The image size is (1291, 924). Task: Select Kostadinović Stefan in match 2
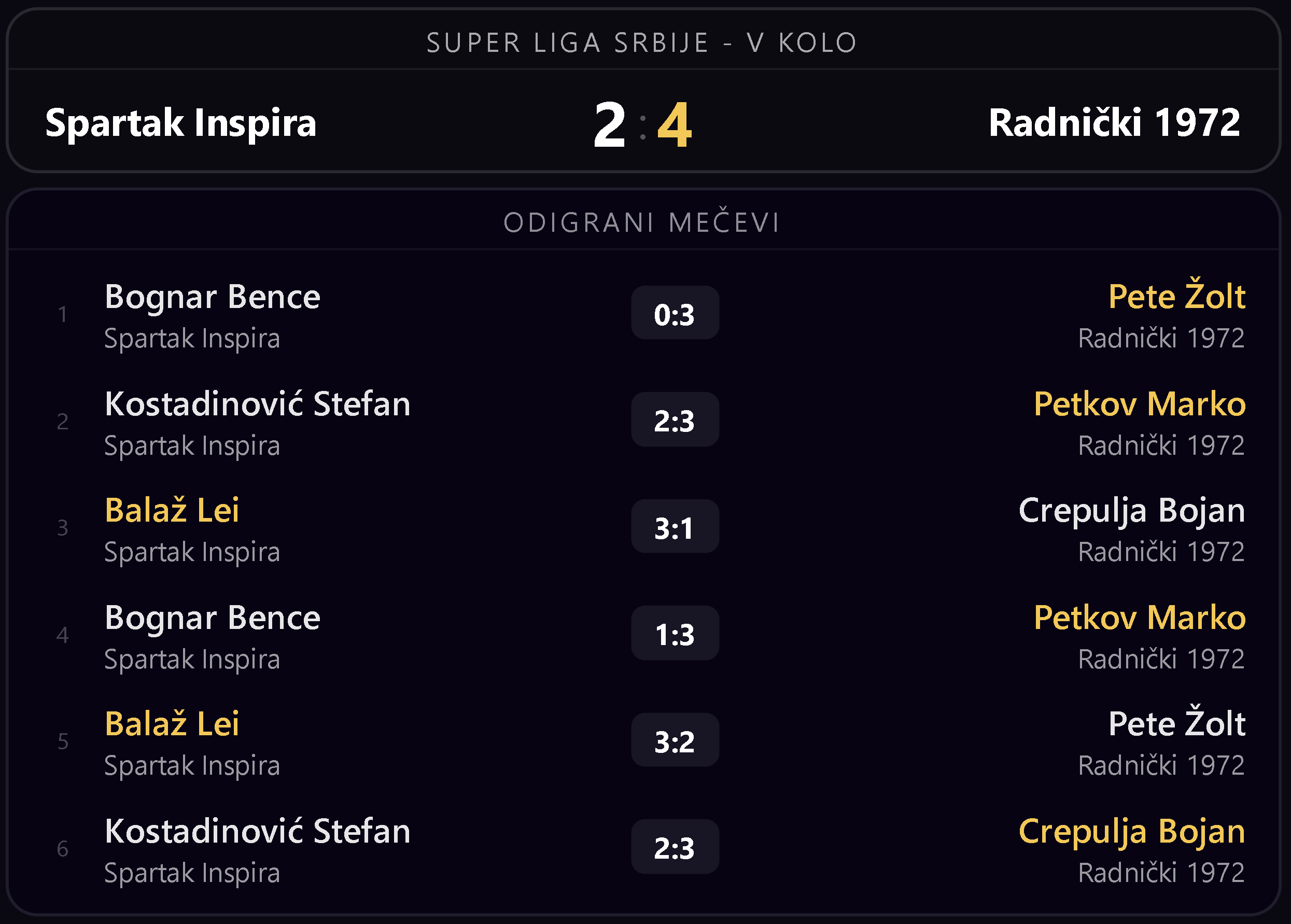tap(257, 404)
